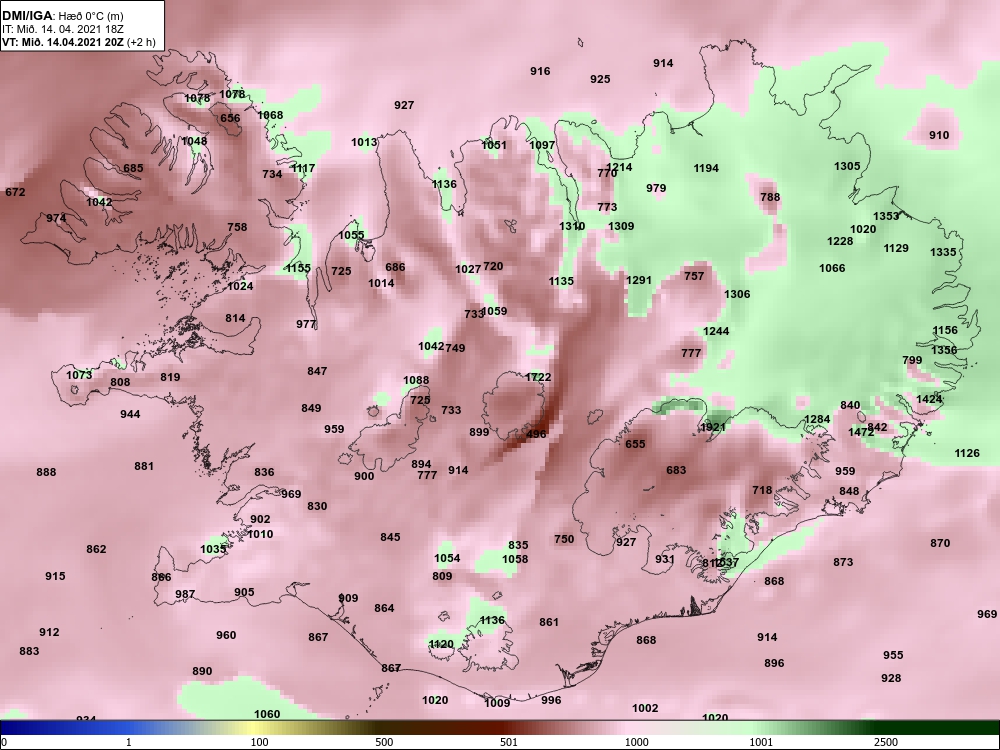Select the value 685 on the map
1000x750 pixels.
tap(133, 168)
